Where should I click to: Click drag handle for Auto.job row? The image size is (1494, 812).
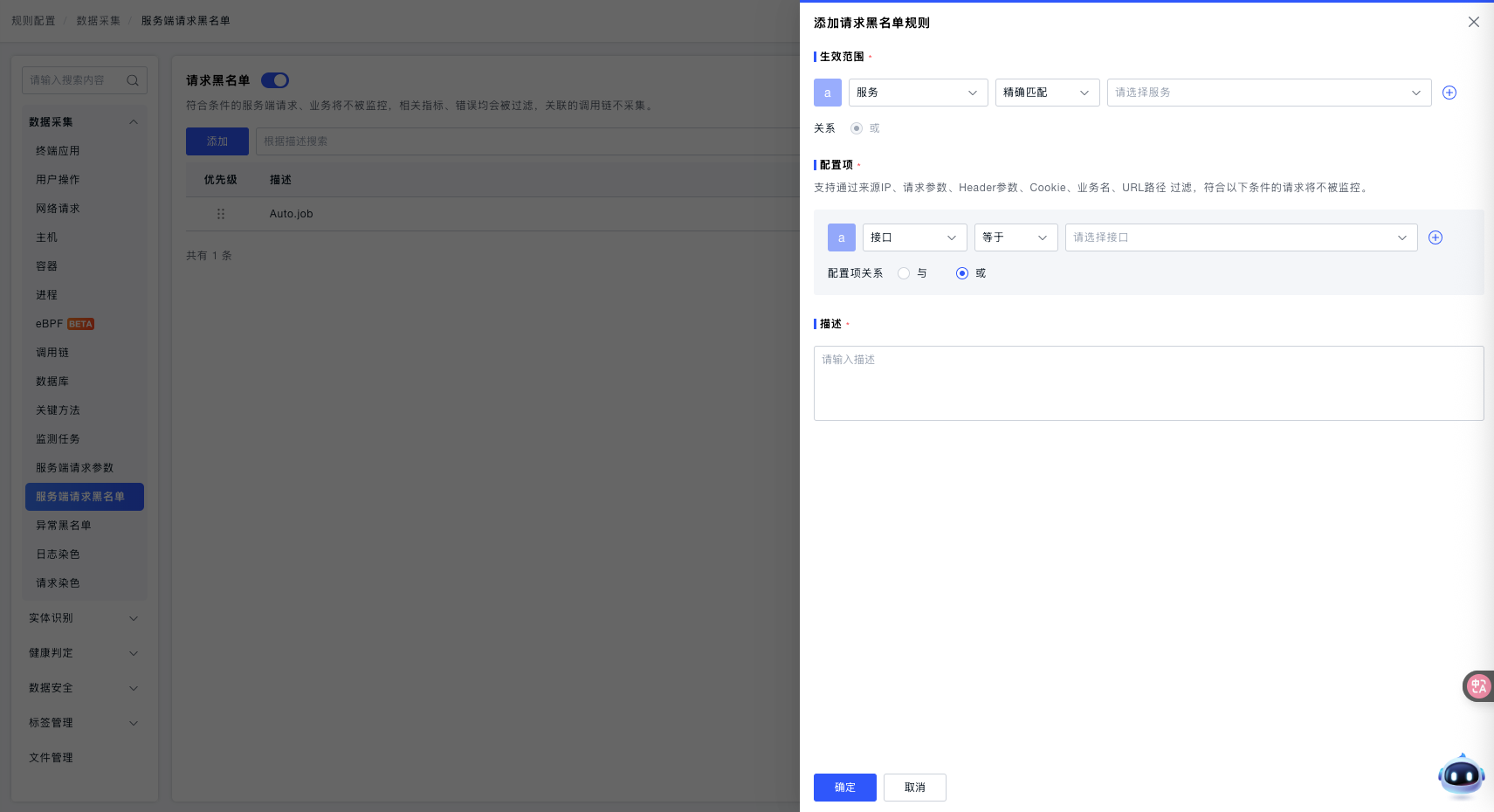tap(221, 214)
